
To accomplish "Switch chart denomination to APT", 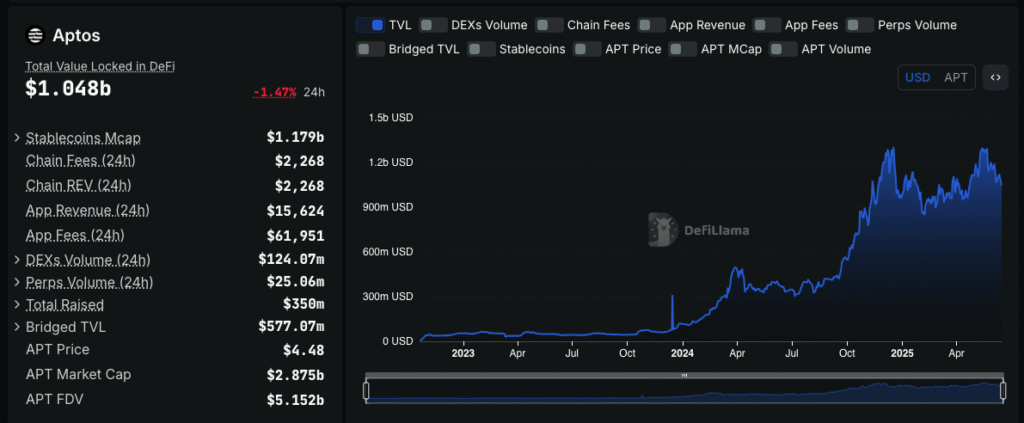I will (x=956, y=77).
